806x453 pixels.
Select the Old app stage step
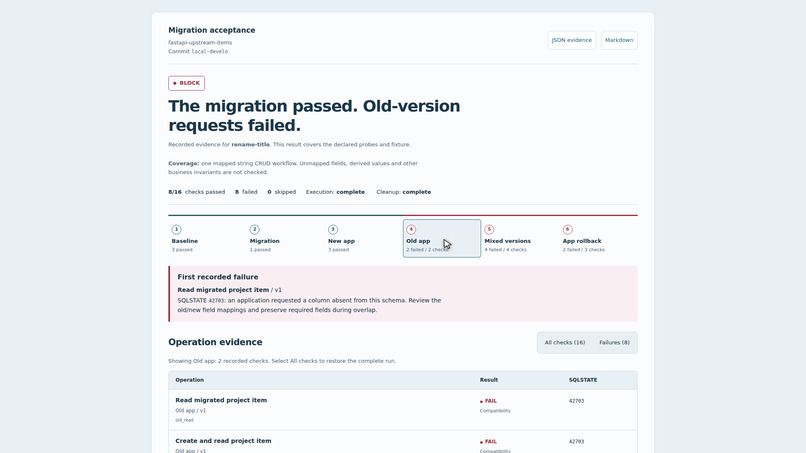pyautogui.click(x=442, y=239)
